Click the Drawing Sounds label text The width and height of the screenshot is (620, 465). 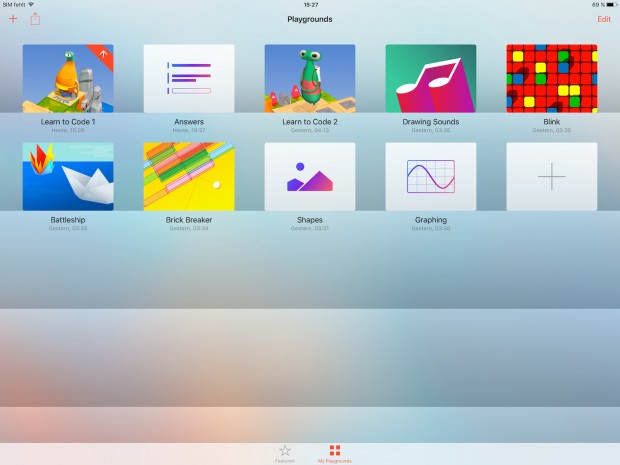pyautogui.click(x=431, y=122)
